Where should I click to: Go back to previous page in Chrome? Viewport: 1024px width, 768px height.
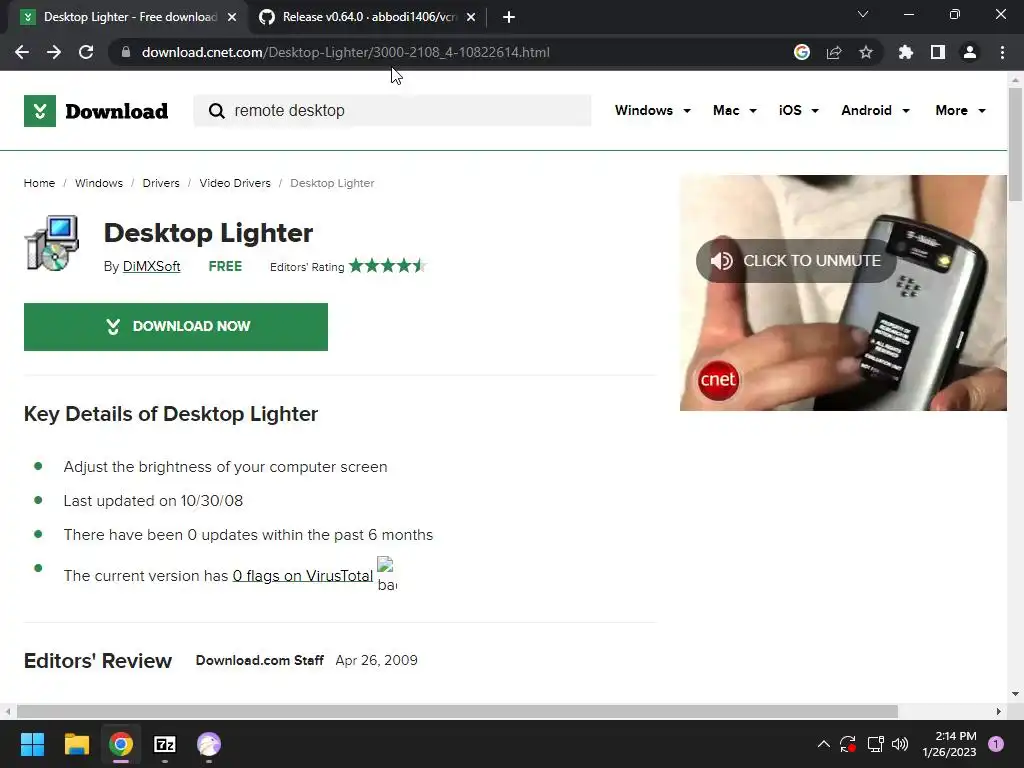[x=22, y=52]
